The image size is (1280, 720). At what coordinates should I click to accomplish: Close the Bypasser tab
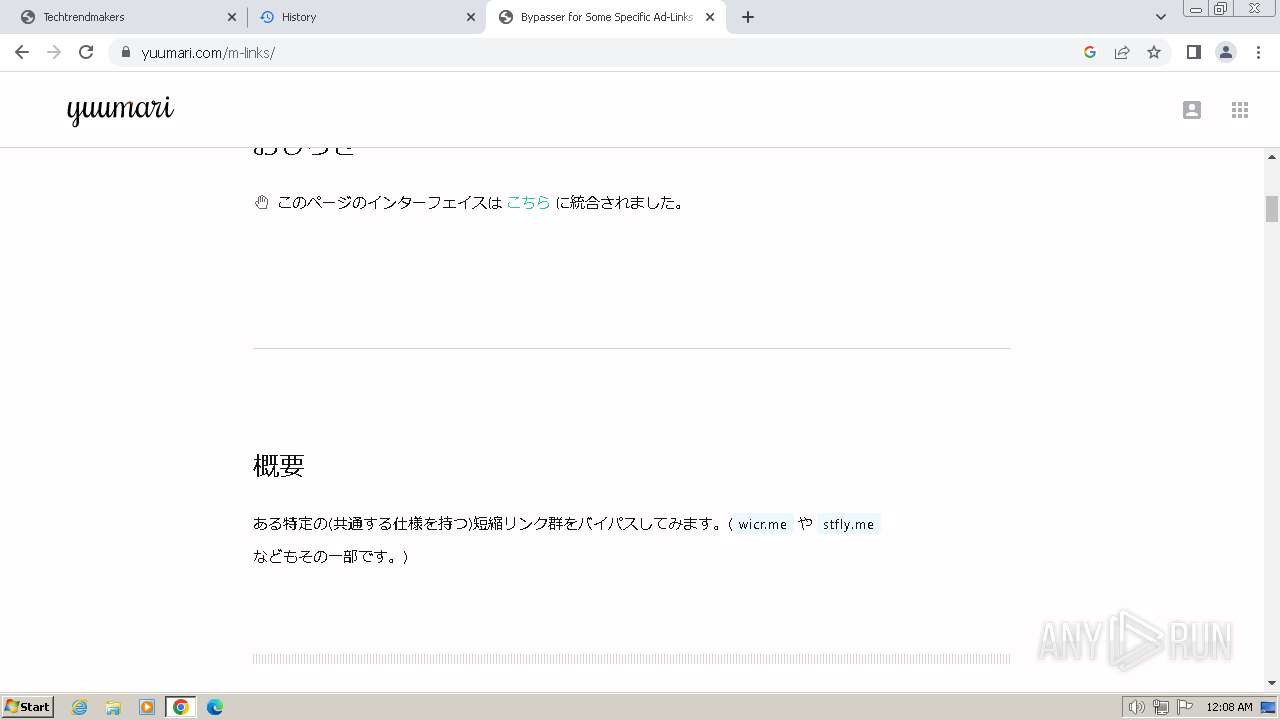[710, 17]
